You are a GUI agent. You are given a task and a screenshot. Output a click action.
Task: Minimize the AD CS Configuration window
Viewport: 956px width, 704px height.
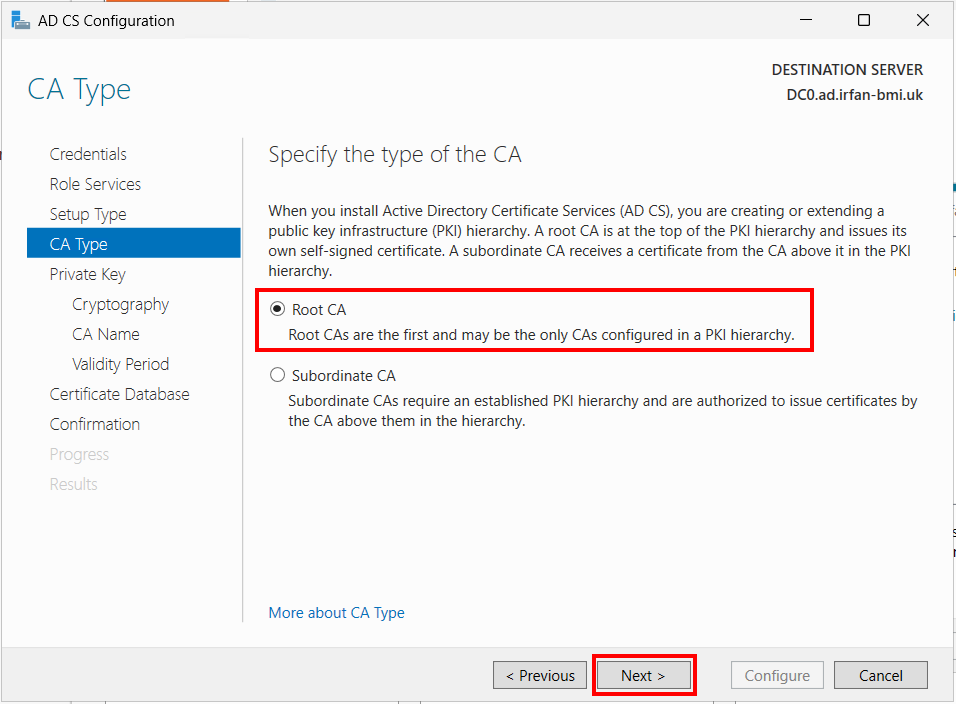coord(806,20)
